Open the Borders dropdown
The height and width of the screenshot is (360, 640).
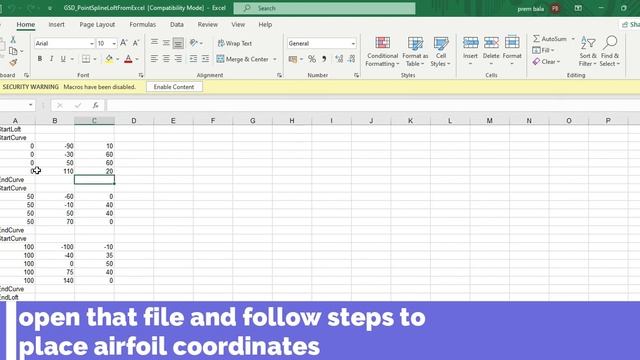click(x=95, y=60)
